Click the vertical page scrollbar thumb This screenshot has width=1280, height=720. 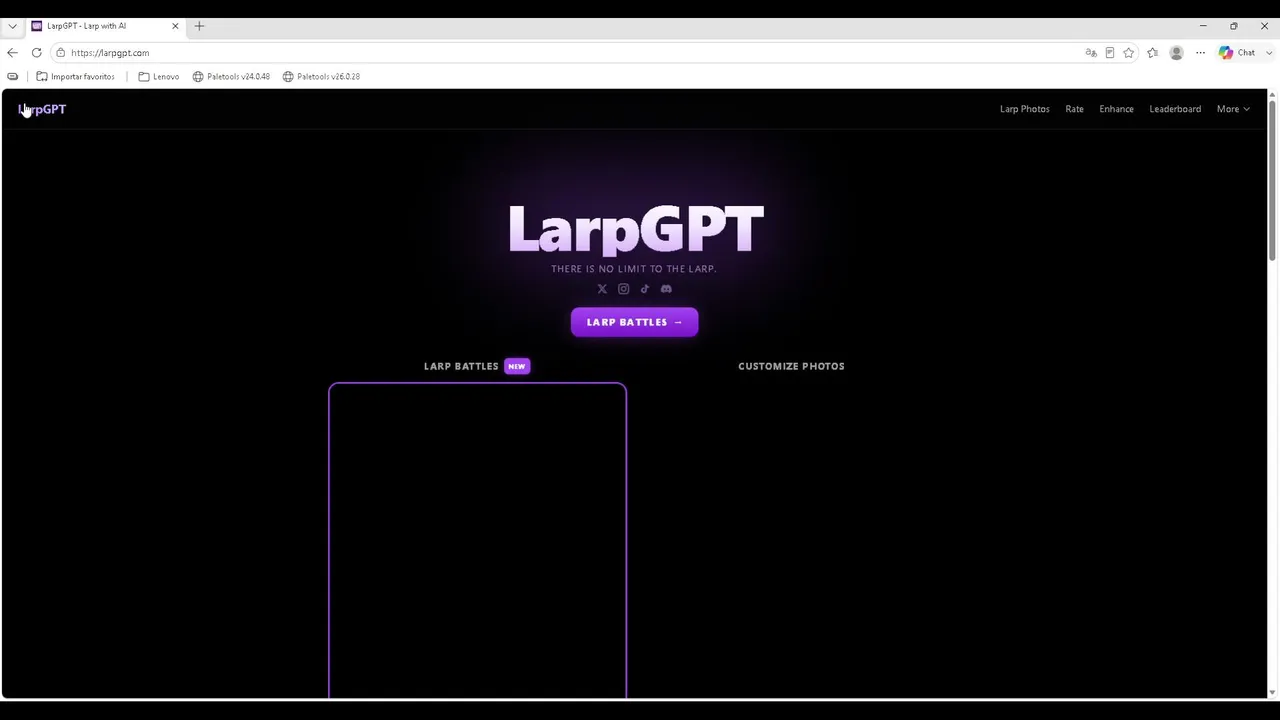pos(1272,180)
